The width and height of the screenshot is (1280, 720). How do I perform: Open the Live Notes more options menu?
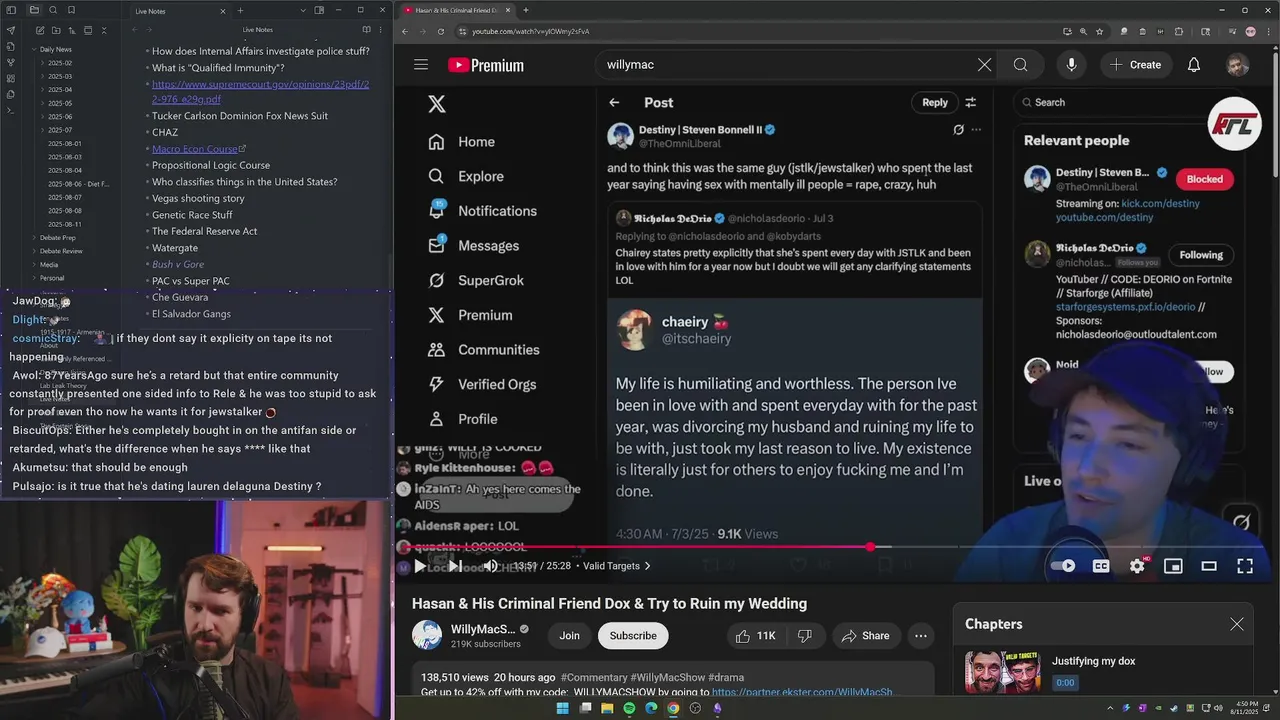pos(381,30)
